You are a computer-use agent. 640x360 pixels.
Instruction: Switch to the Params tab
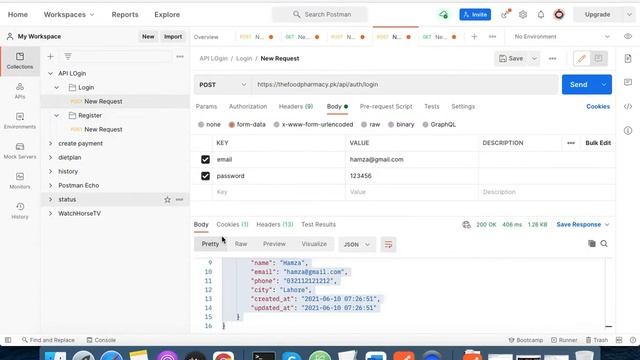[x=206, y=107]
